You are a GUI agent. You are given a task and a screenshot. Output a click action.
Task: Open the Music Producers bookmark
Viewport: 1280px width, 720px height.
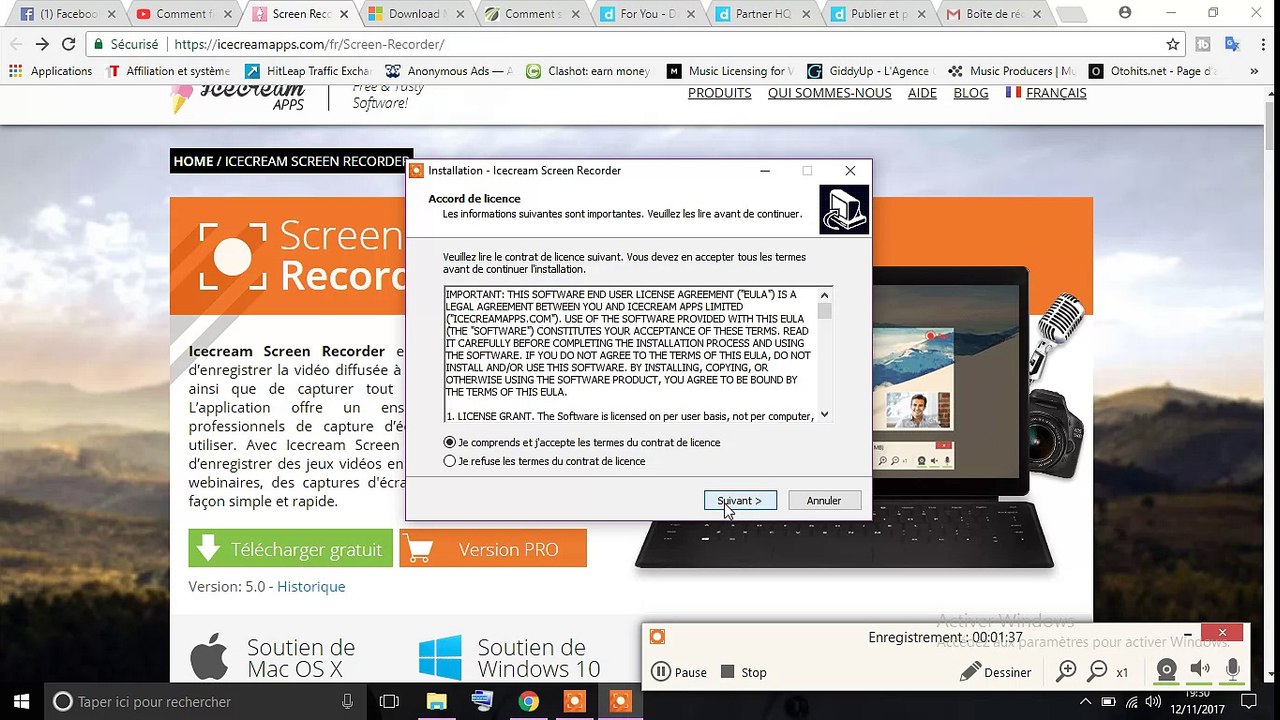1011,71
